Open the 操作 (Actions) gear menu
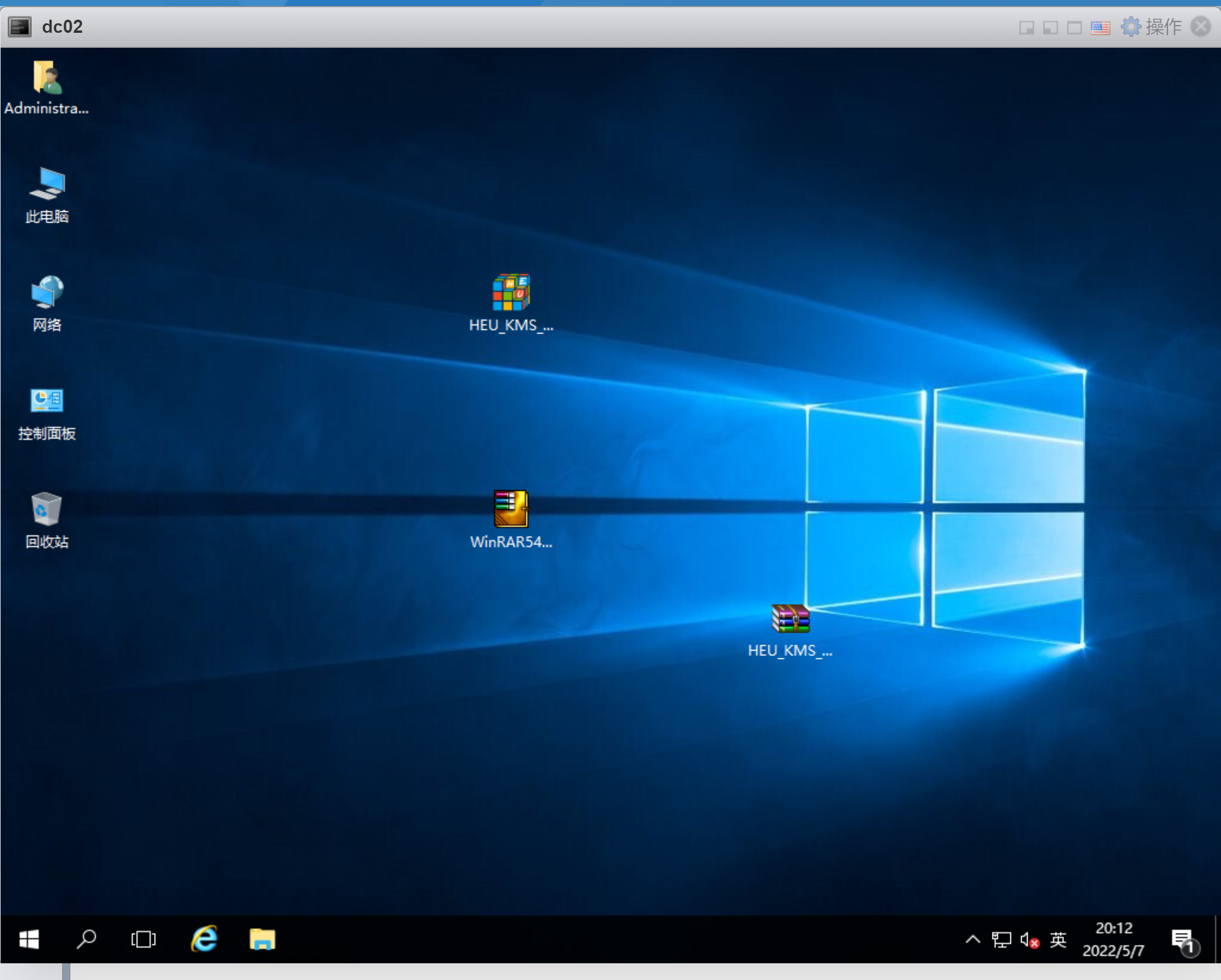1221x980 pixels. (1151, 27)
